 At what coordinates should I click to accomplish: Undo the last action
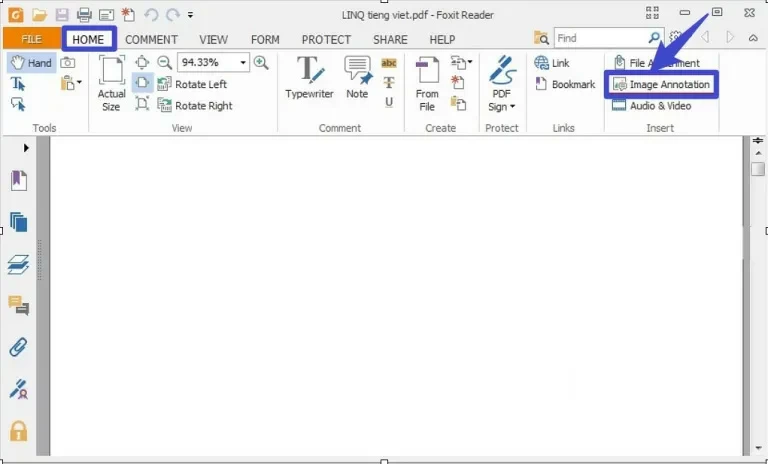[151, 15]
